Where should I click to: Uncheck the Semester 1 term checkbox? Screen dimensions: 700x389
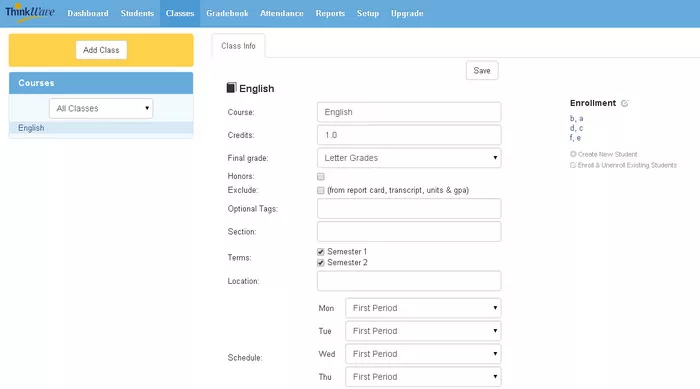click(x=321, y=252)
